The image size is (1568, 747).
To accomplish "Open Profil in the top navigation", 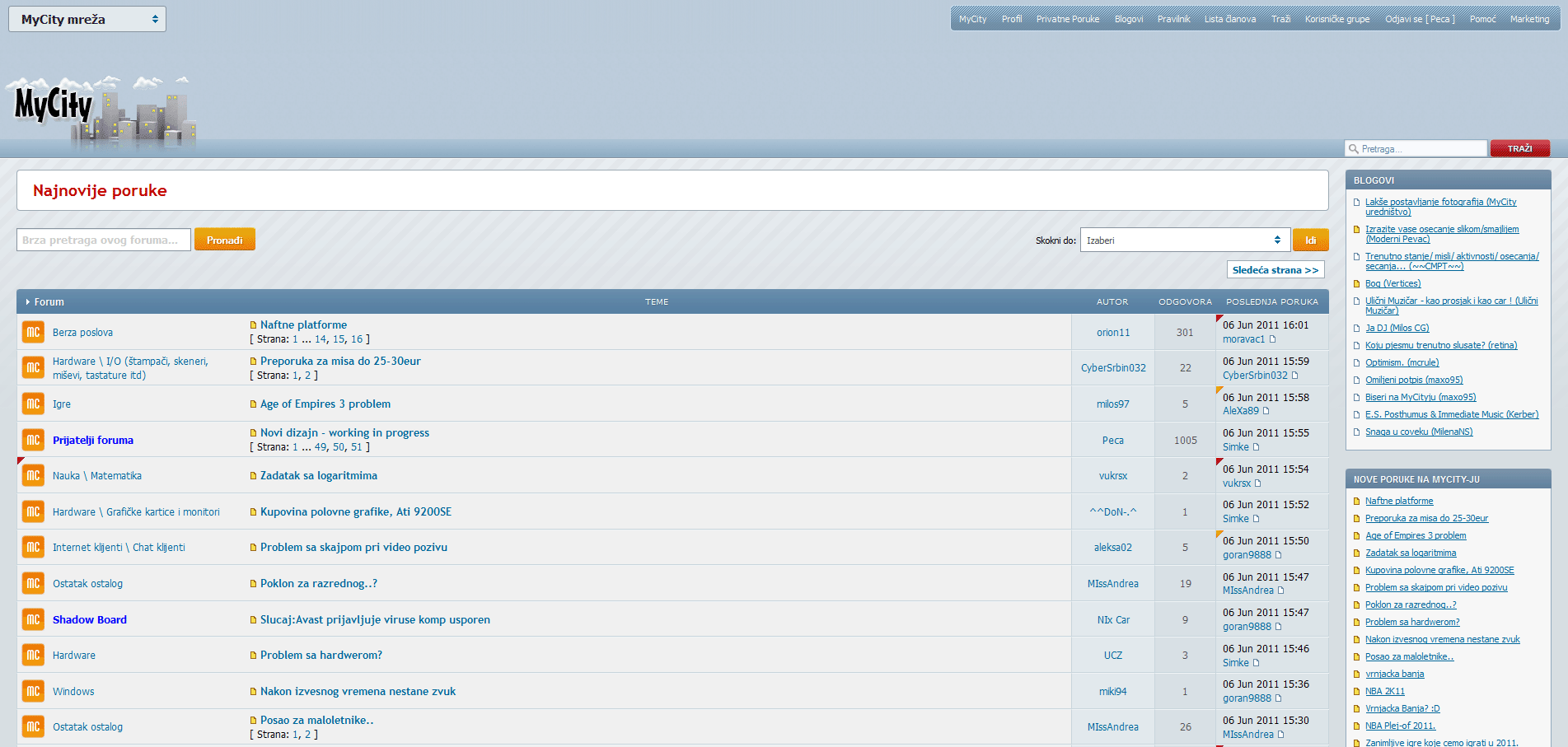I will [x=1012, y=19].
